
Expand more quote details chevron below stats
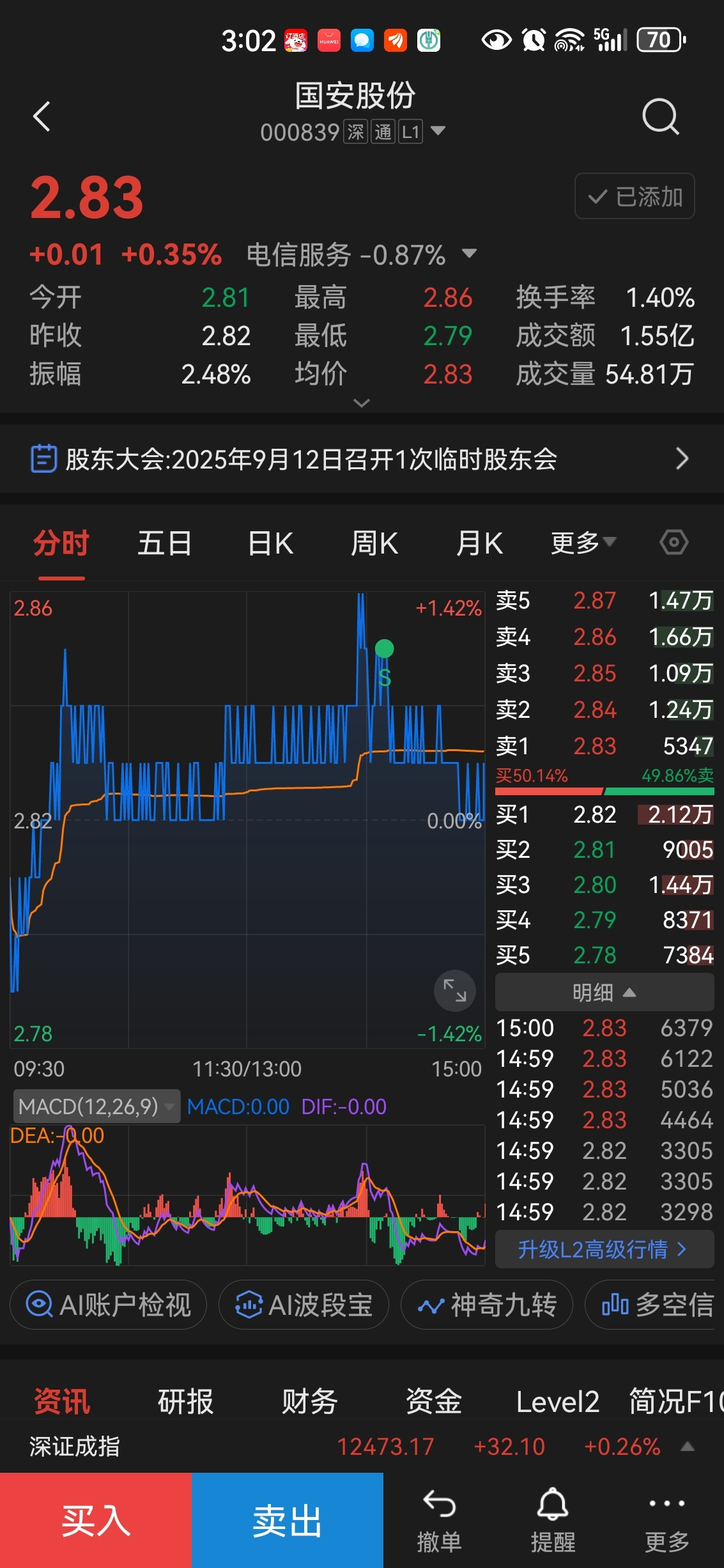362,403
